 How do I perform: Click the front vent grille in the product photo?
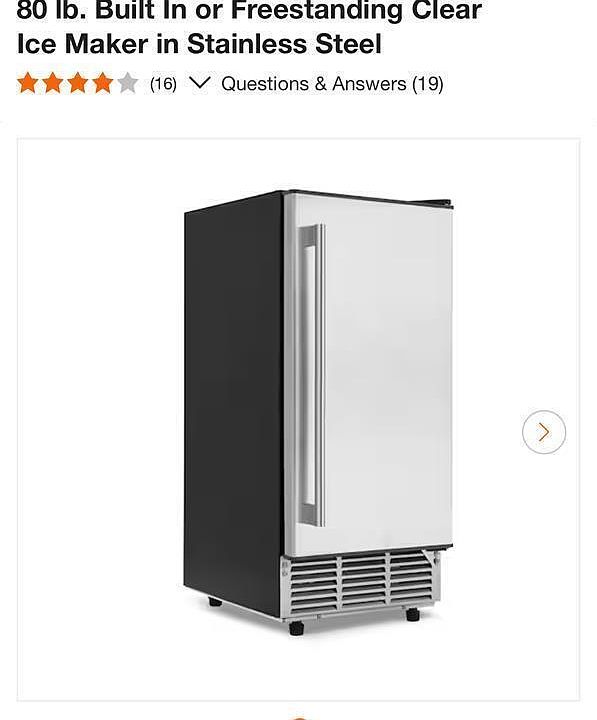360,584
